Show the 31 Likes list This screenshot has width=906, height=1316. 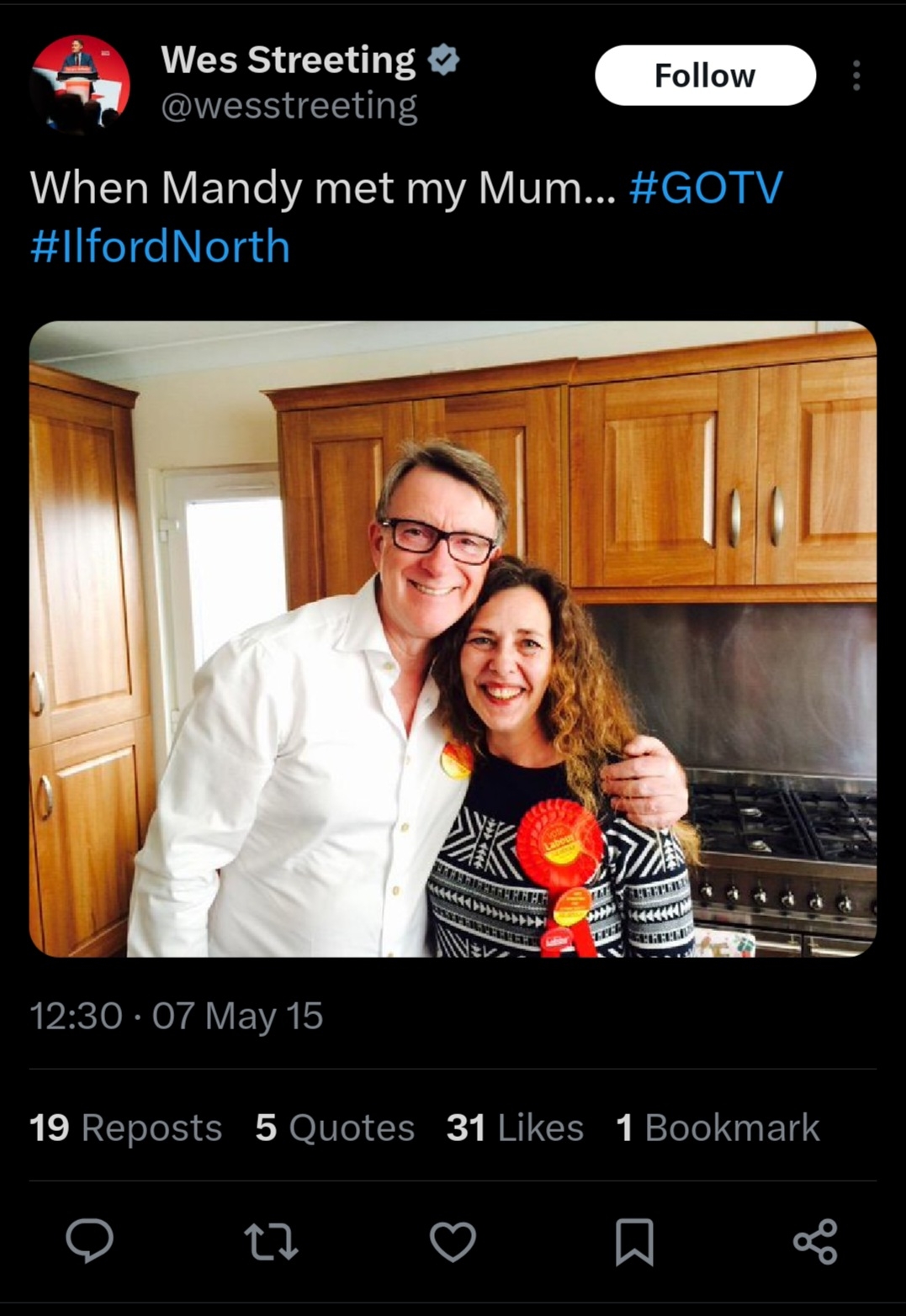[x=515, y=1128]
